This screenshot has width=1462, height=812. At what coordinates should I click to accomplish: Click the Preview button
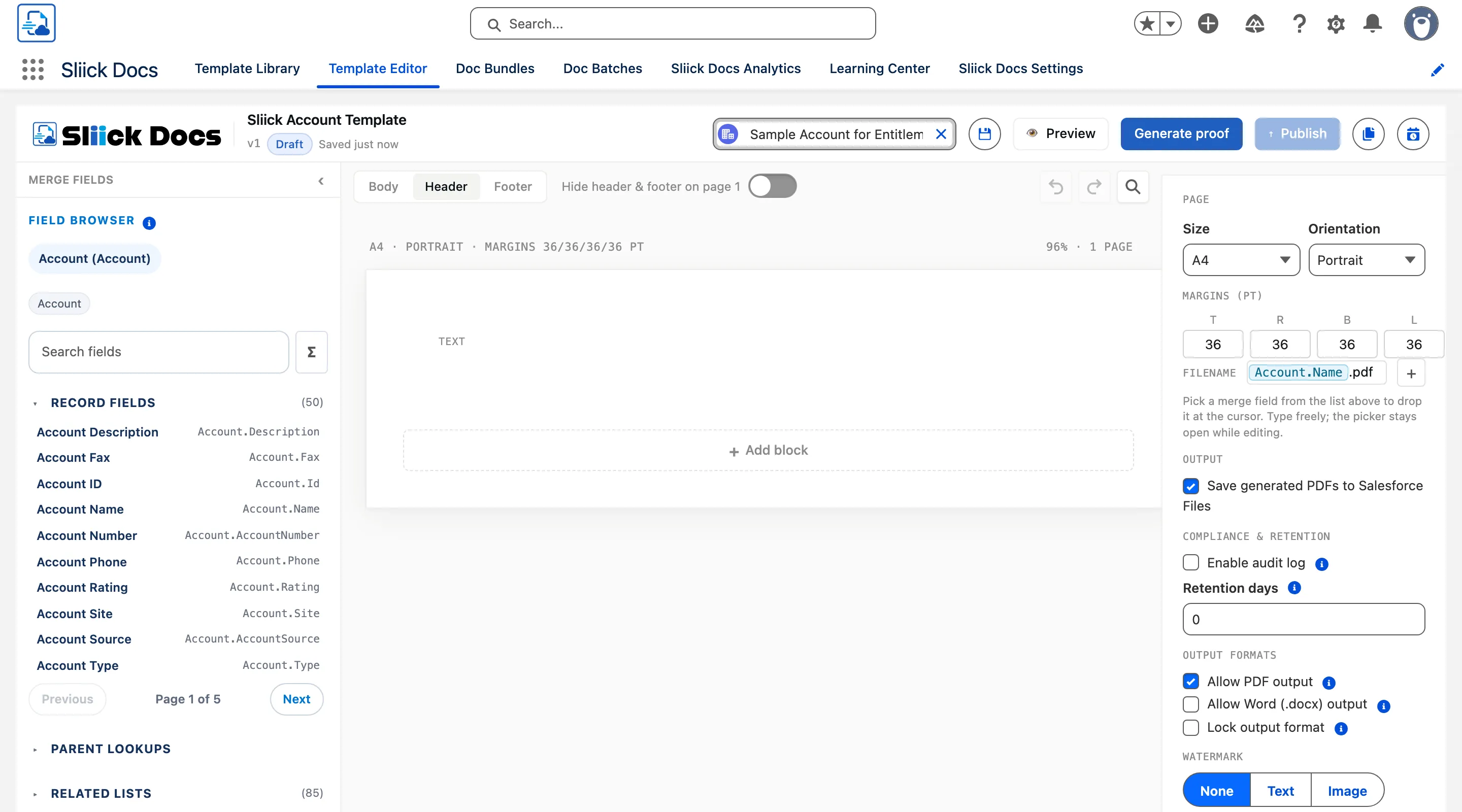[1060, 134]
